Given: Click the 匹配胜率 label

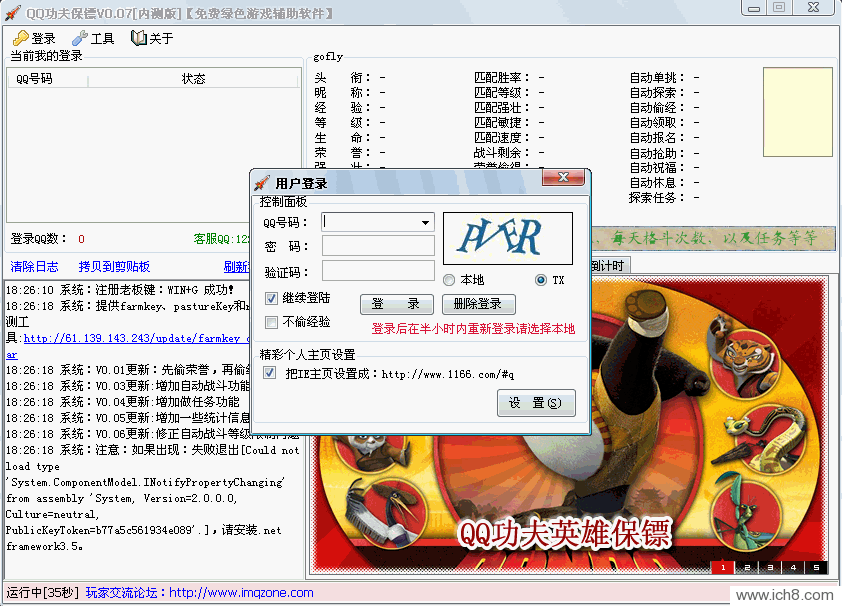Looking at the screenshot, I should 502,78.
